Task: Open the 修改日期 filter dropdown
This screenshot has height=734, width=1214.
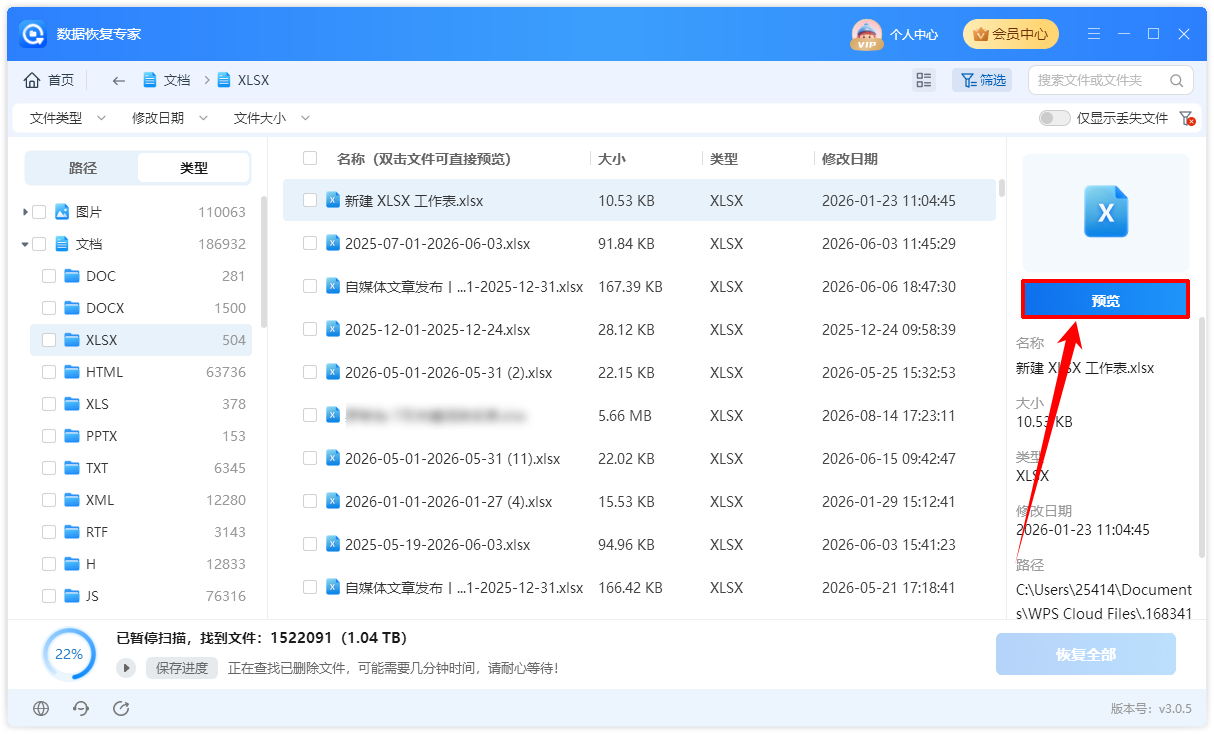Action: tap(170, 118)
